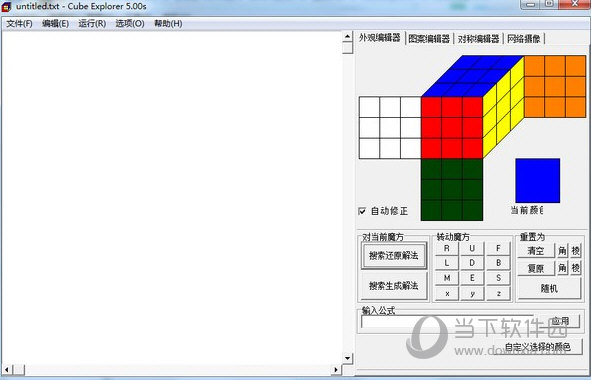Switch to the 对称编辑器 tab
Screen dimensions: 591x380
pos(478,38)
